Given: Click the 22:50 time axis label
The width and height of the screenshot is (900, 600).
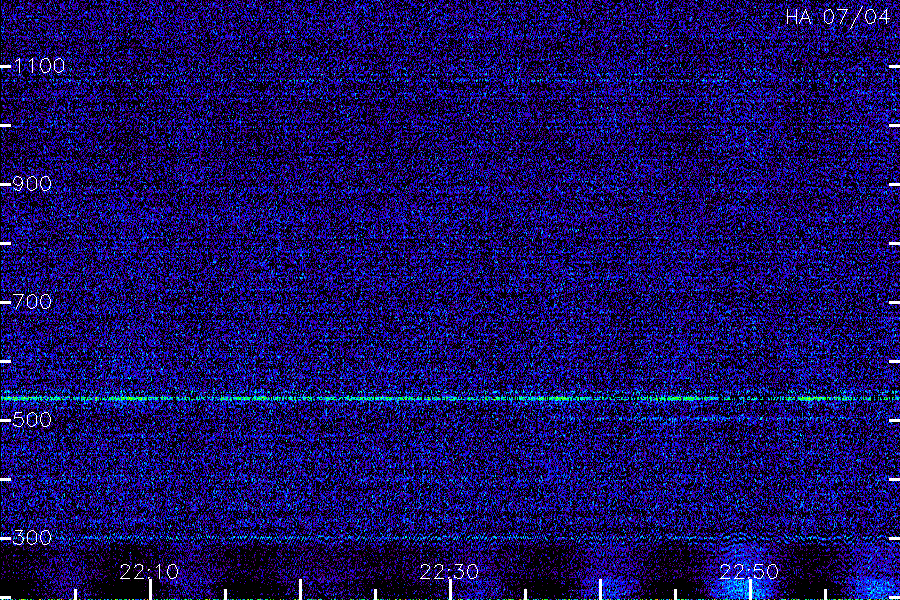Looking at the screenshot, I should click(x=749, y=572).
